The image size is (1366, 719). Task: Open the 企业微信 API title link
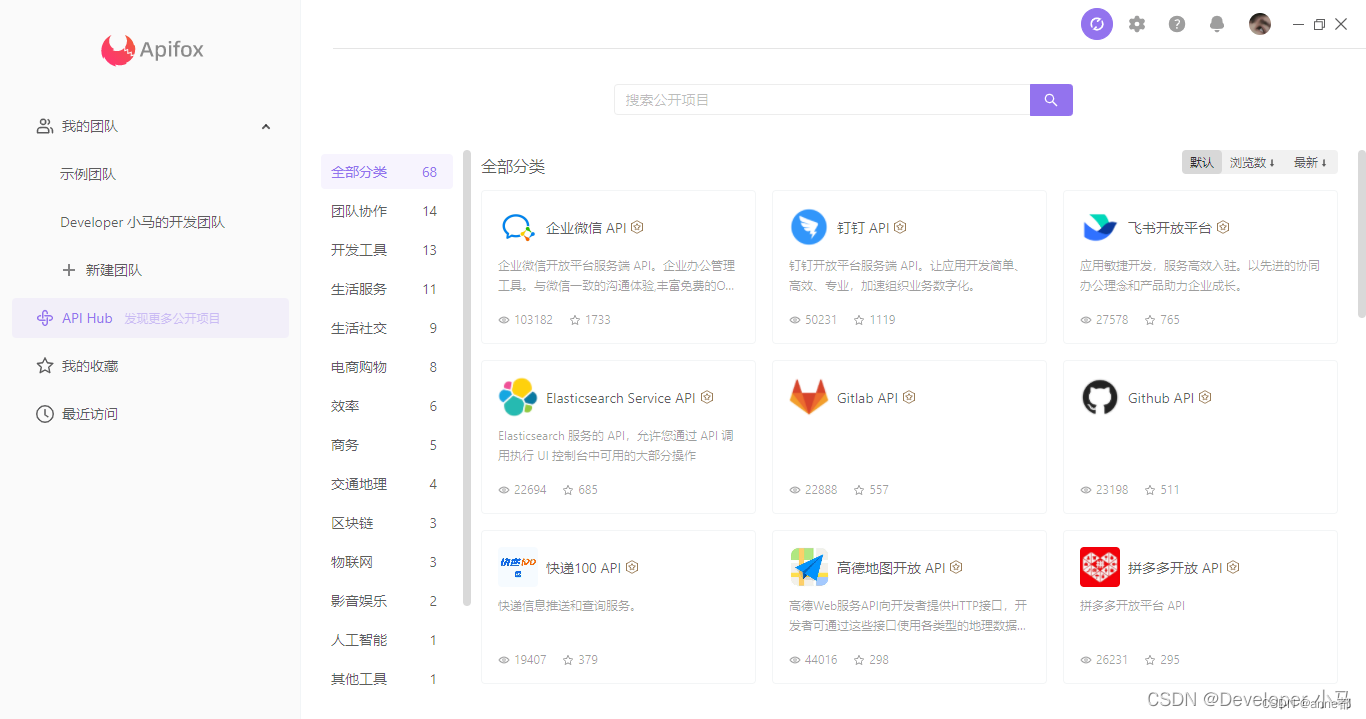(x=586, y=228)
